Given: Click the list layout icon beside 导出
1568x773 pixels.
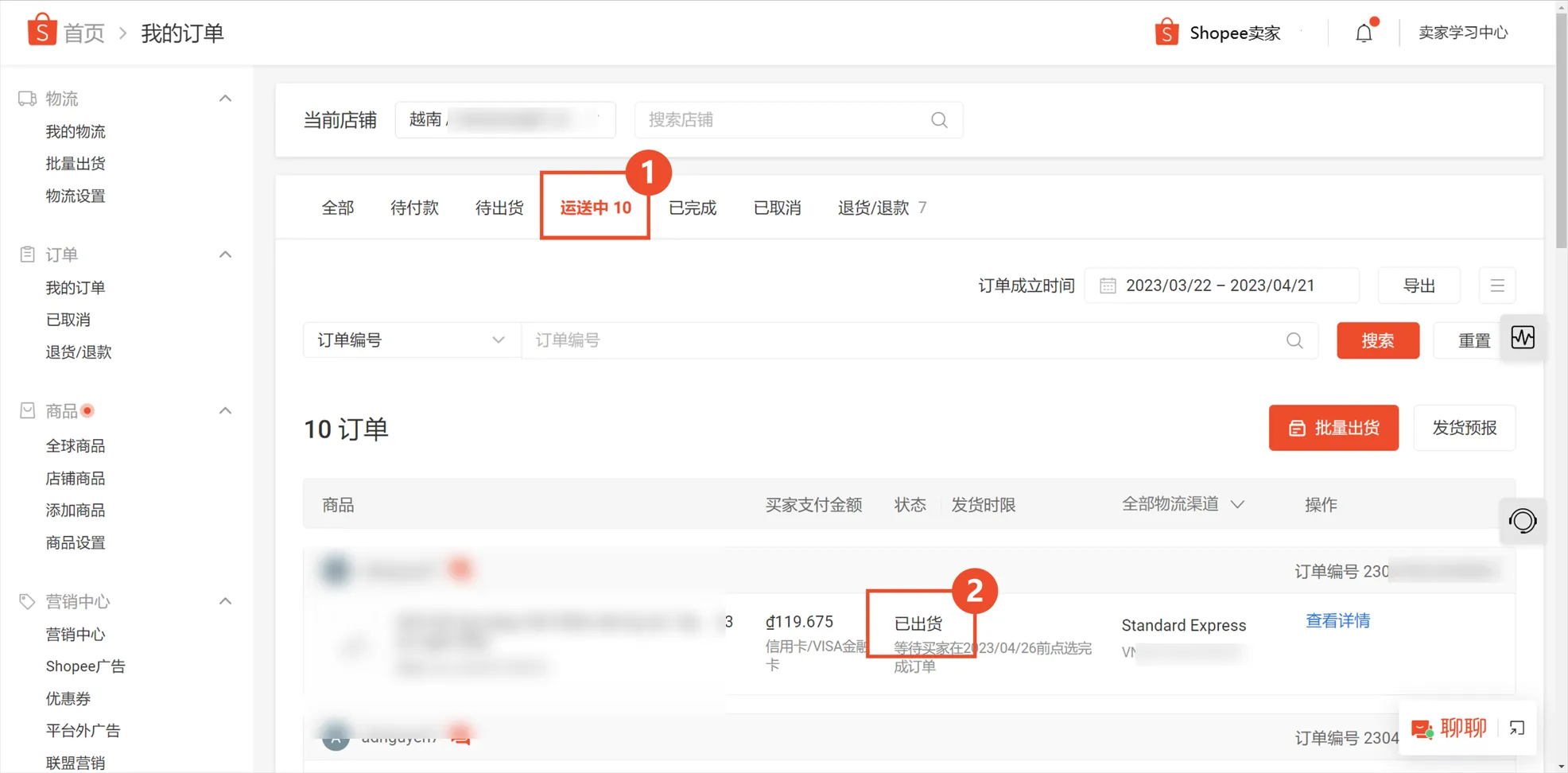Looking at the screenshot, I should click(x=1497, y=285).
